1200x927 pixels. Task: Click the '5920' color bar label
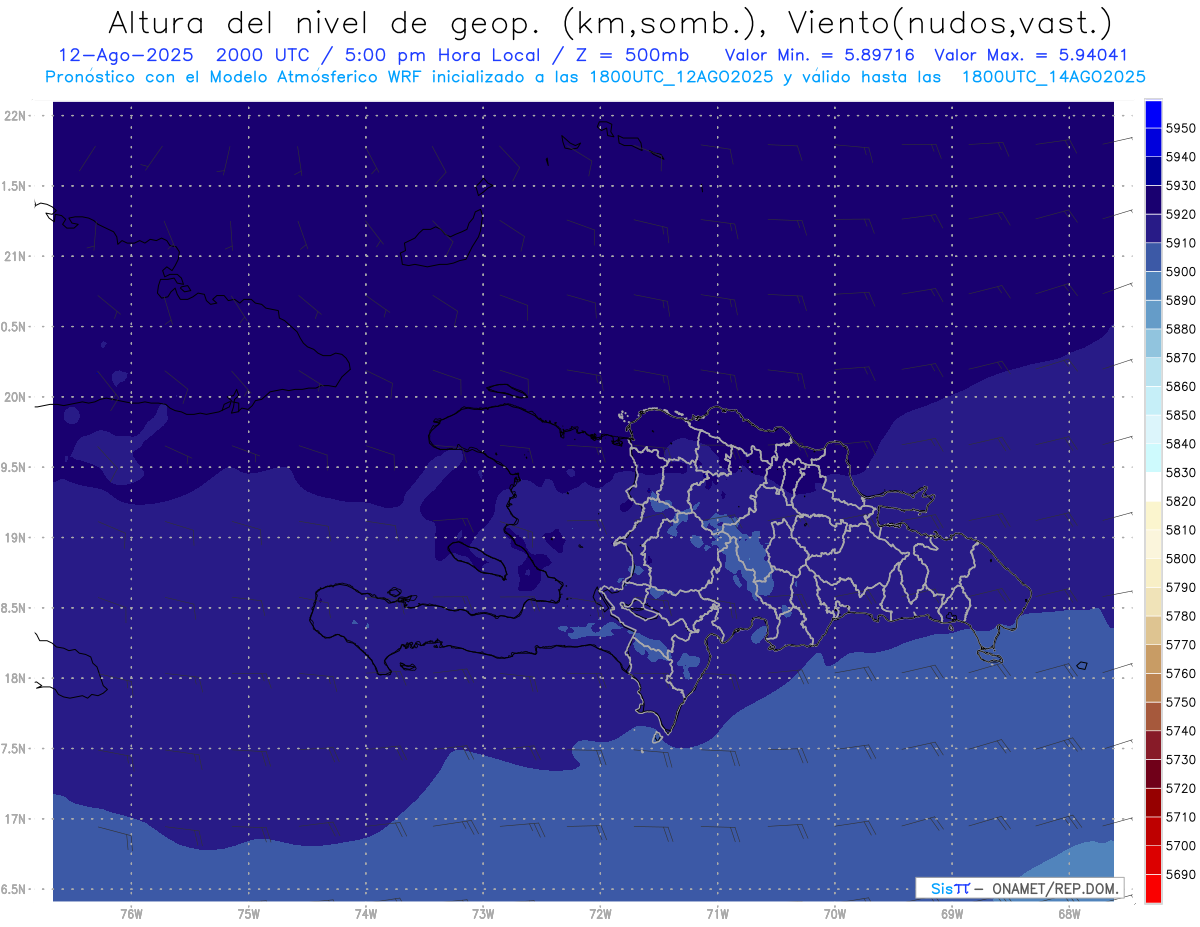pyautogui.click(x=1180, y=214)
